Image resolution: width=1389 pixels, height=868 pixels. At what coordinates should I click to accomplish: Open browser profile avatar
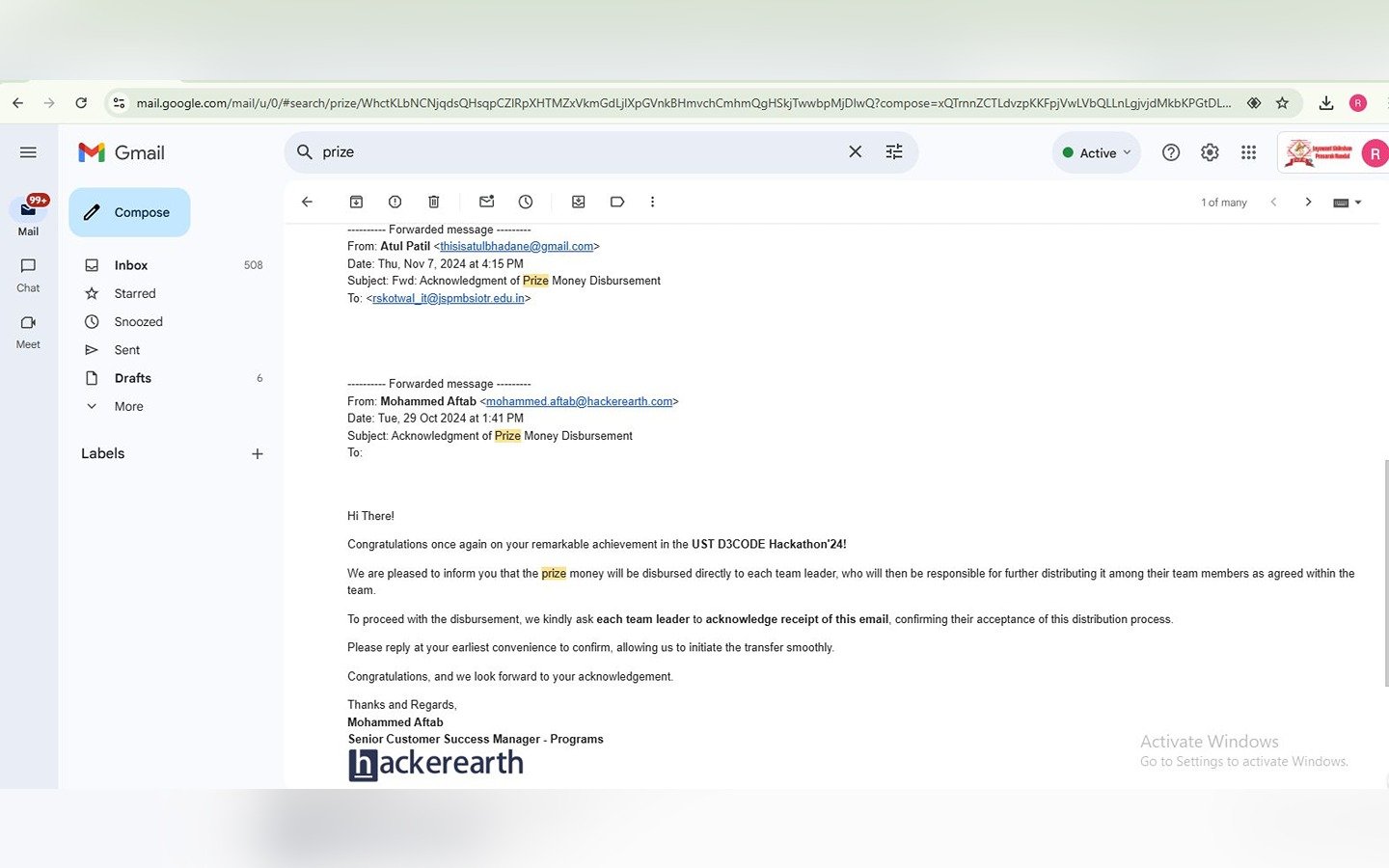point(1358,103)
